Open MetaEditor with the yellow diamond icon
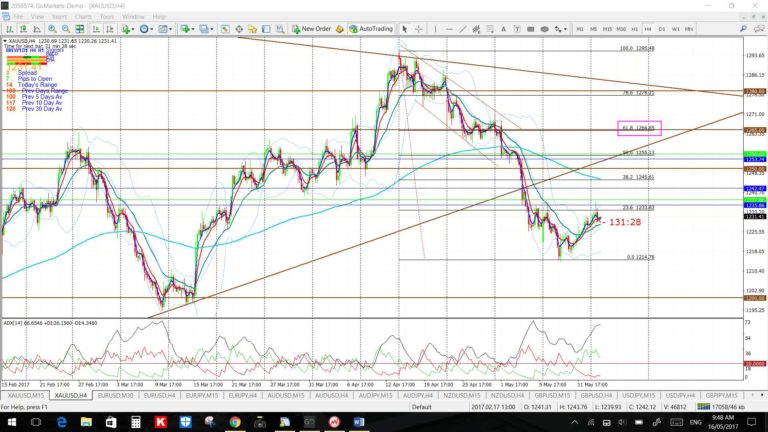Image resolution: width=768 pixels, height=432 pixels. (x=339, y=29)
